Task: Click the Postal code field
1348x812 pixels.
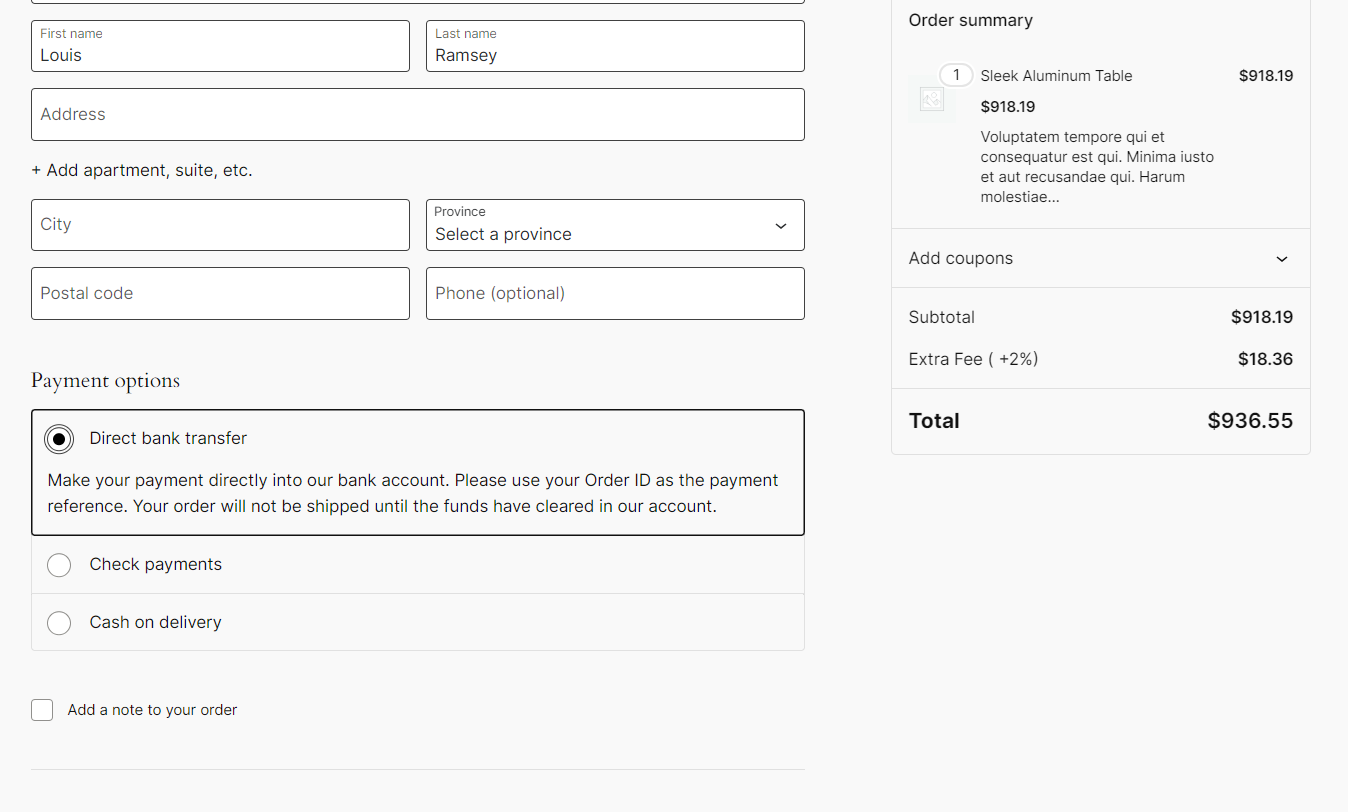Action: click(220, 294)
